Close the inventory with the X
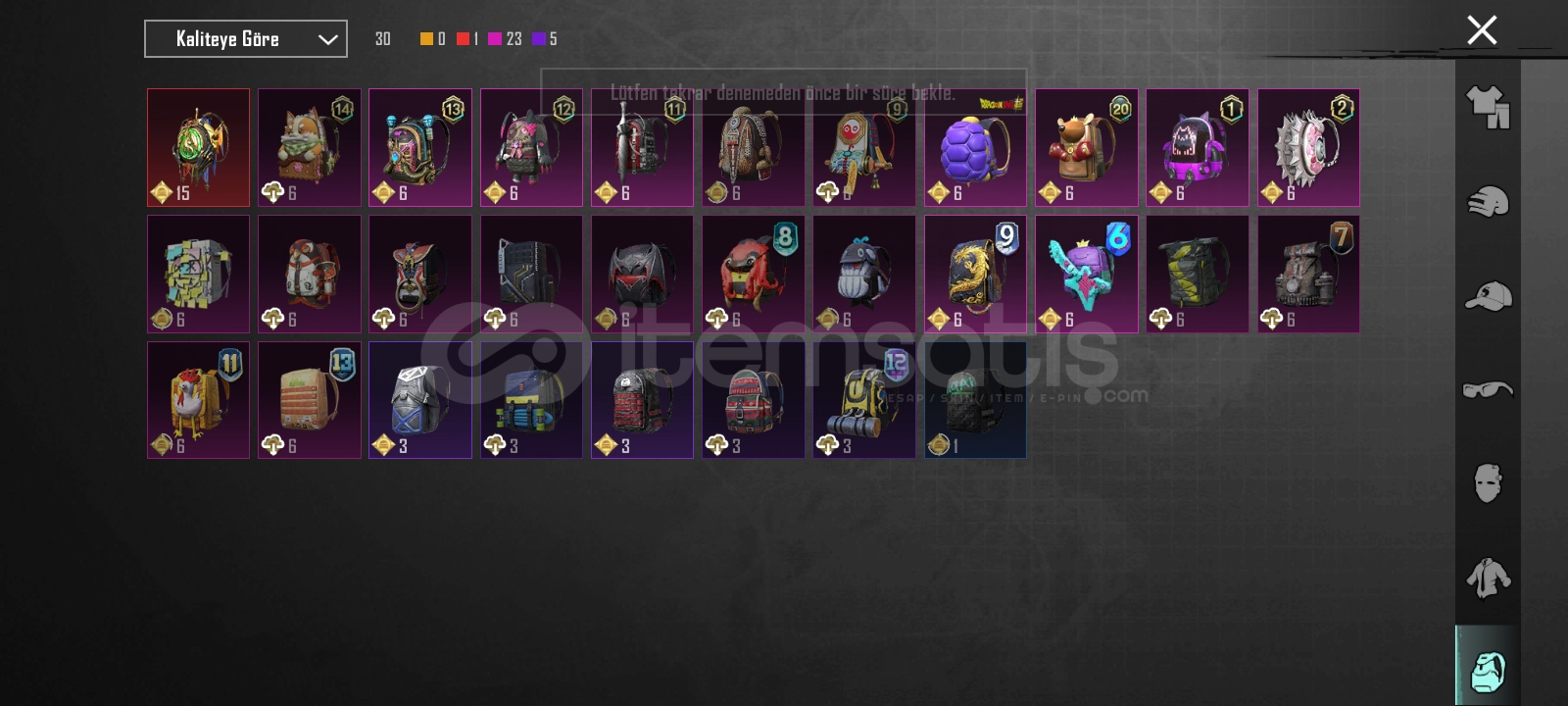The image size is (1568, 706). tap(1482, 30)
